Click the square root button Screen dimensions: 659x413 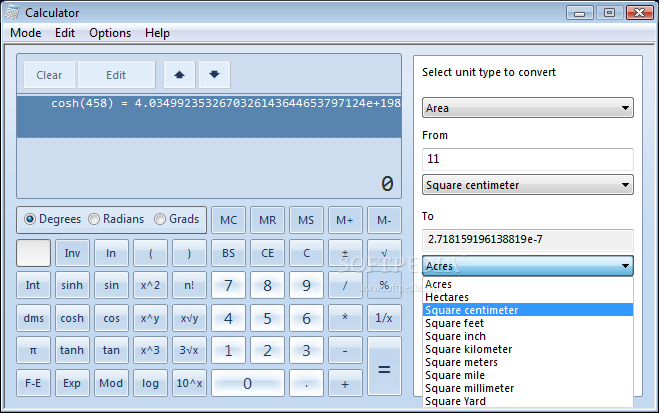point(384,253)
